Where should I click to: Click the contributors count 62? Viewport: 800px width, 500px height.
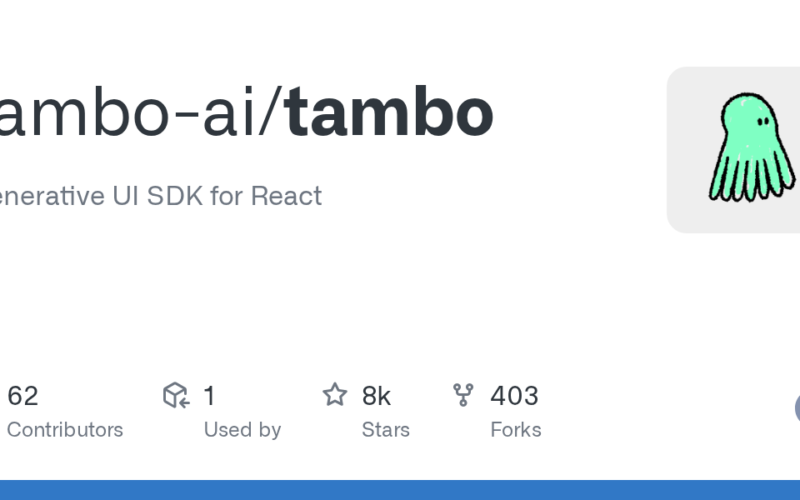(x=22, y=396)
